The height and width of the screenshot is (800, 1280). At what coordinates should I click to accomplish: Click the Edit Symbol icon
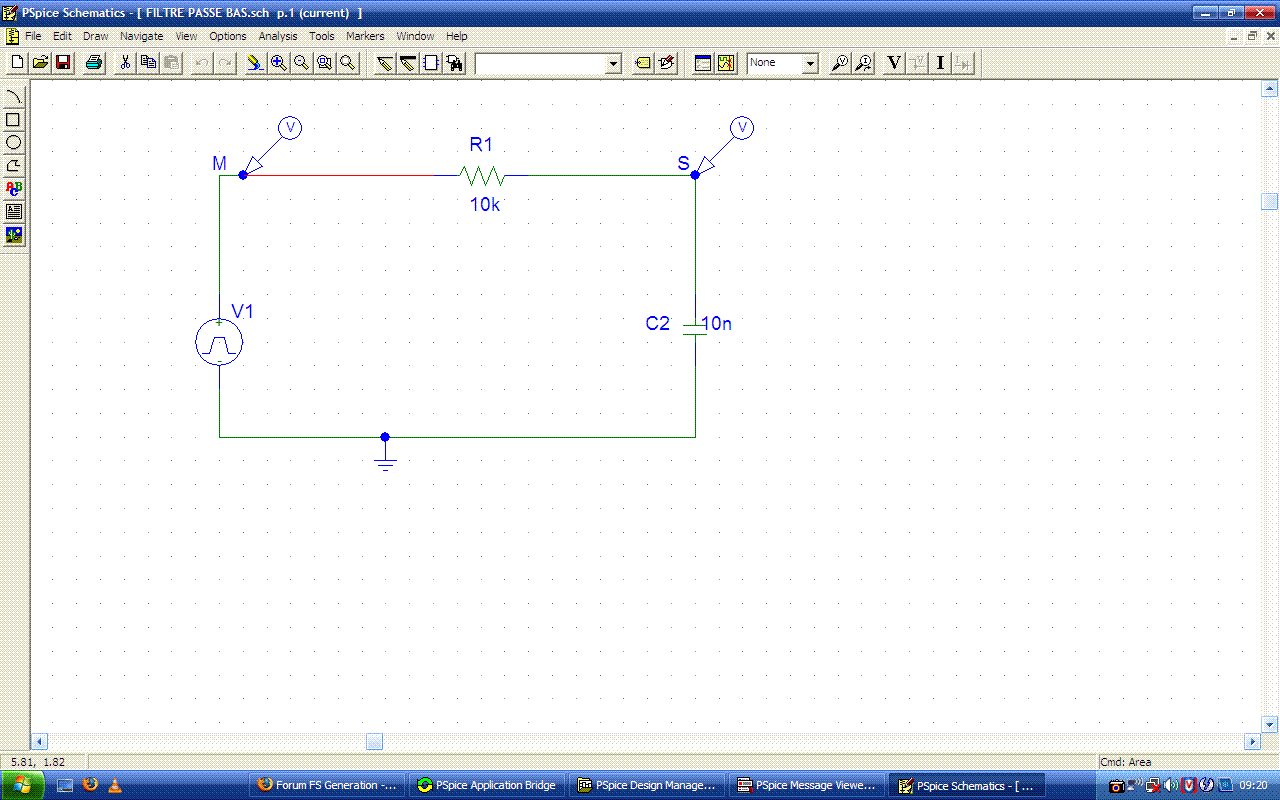coord(667,63)
